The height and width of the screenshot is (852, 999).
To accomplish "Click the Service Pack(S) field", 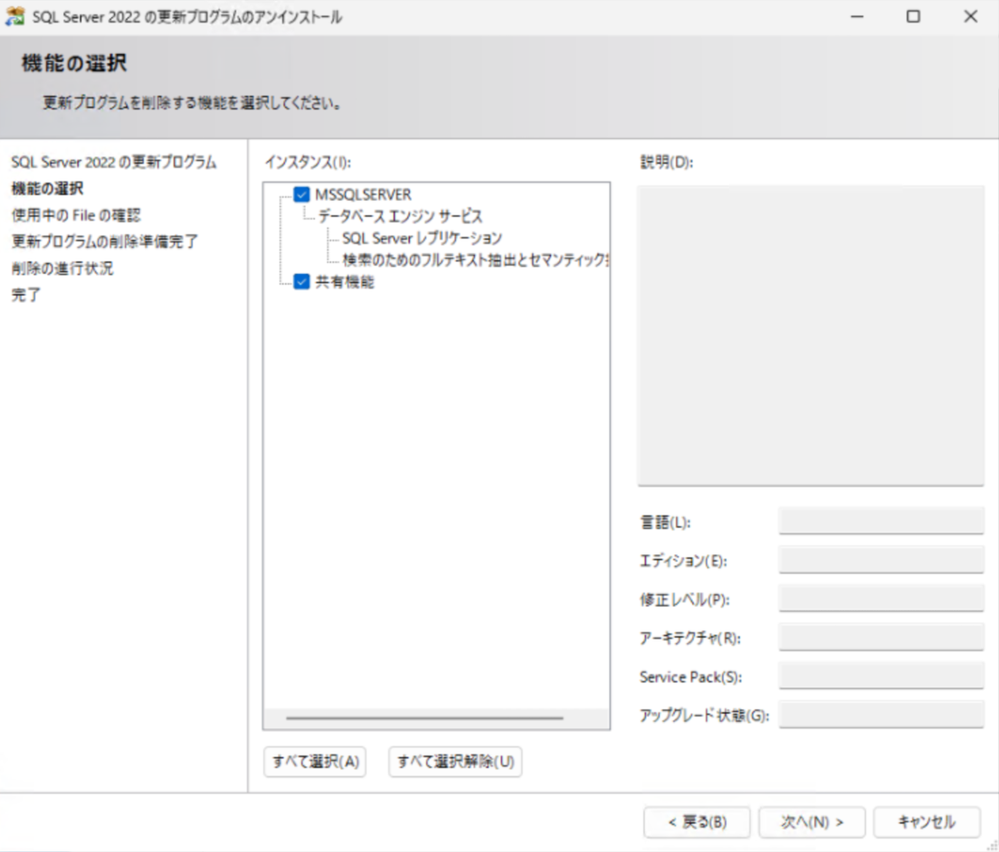I will click(881, 676).
